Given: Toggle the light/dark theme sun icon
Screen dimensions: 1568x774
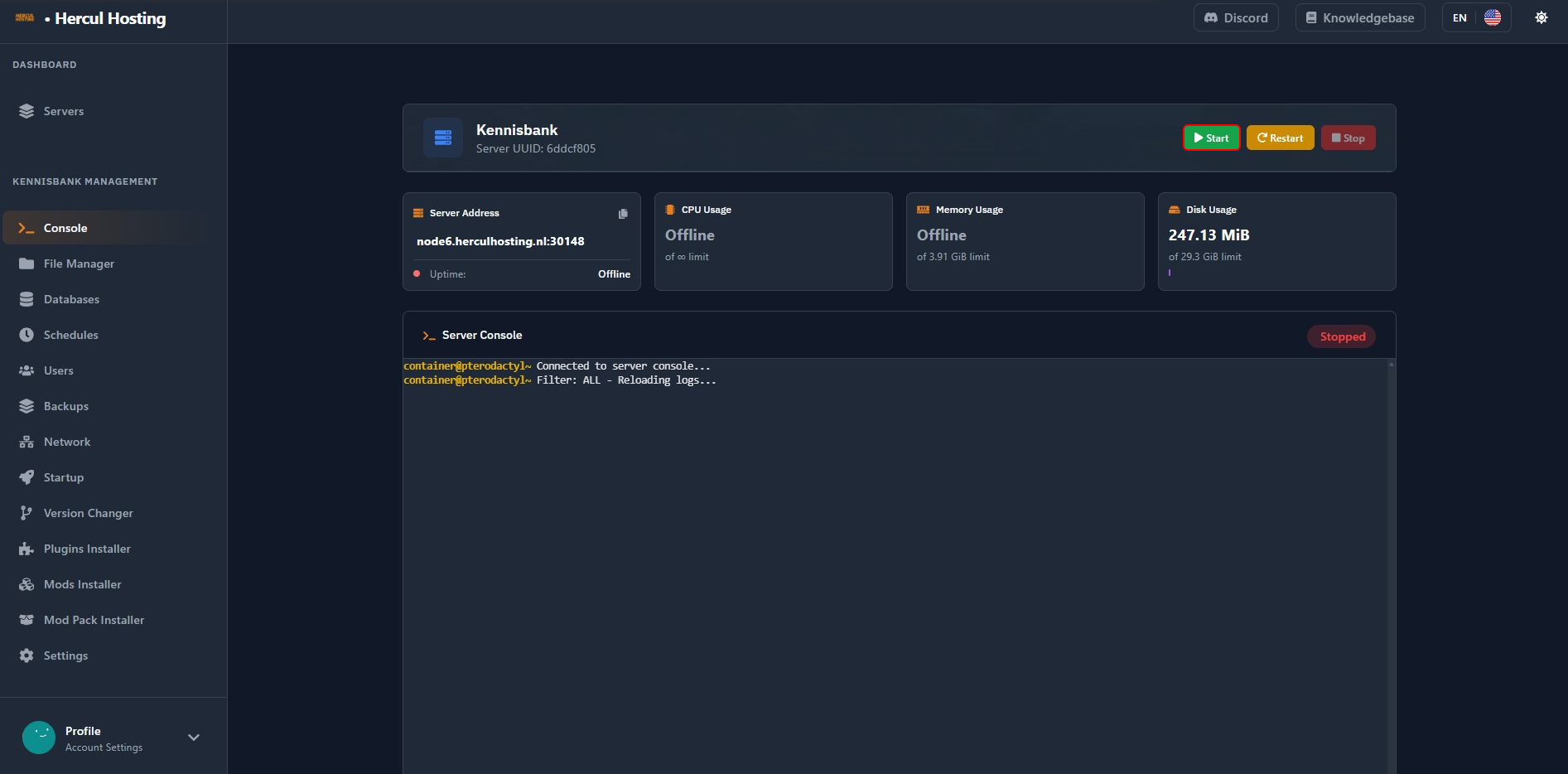Looking at the screenshot, I should [x=1541, y=17].
